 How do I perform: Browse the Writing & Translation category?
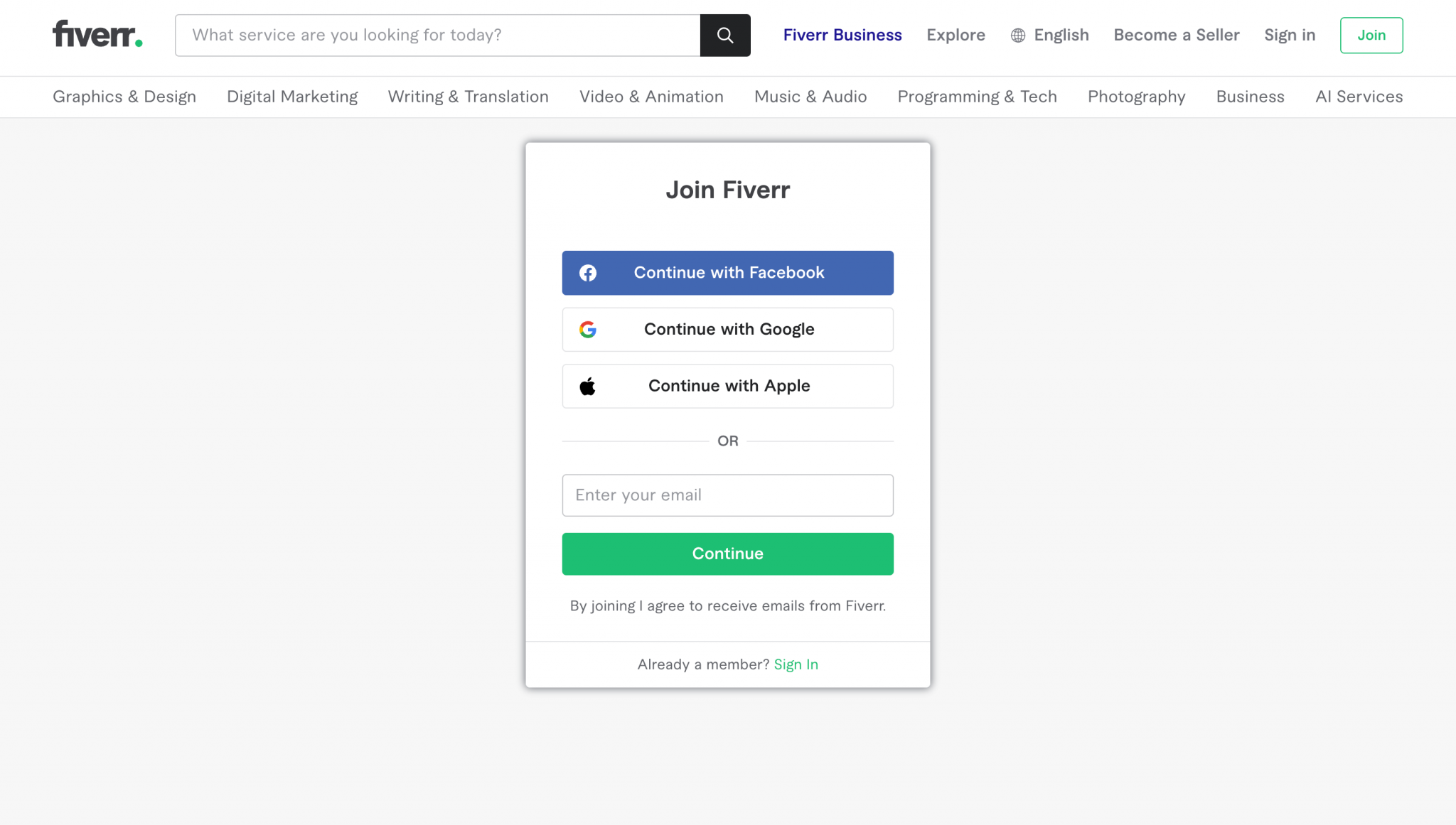[x=468, y=97]
